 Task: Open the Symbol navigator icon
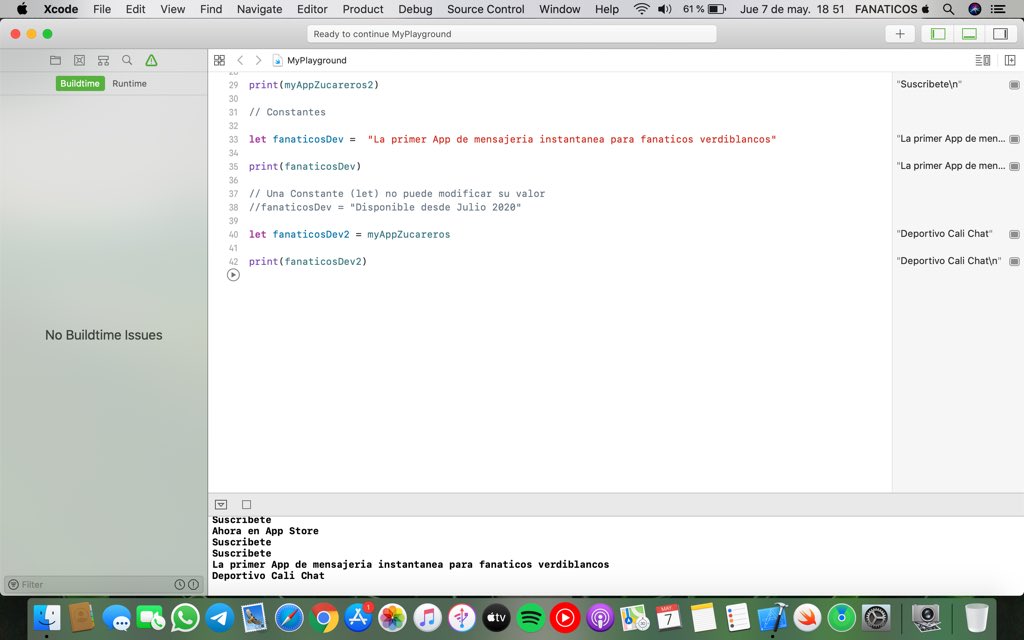click(103, 60)
